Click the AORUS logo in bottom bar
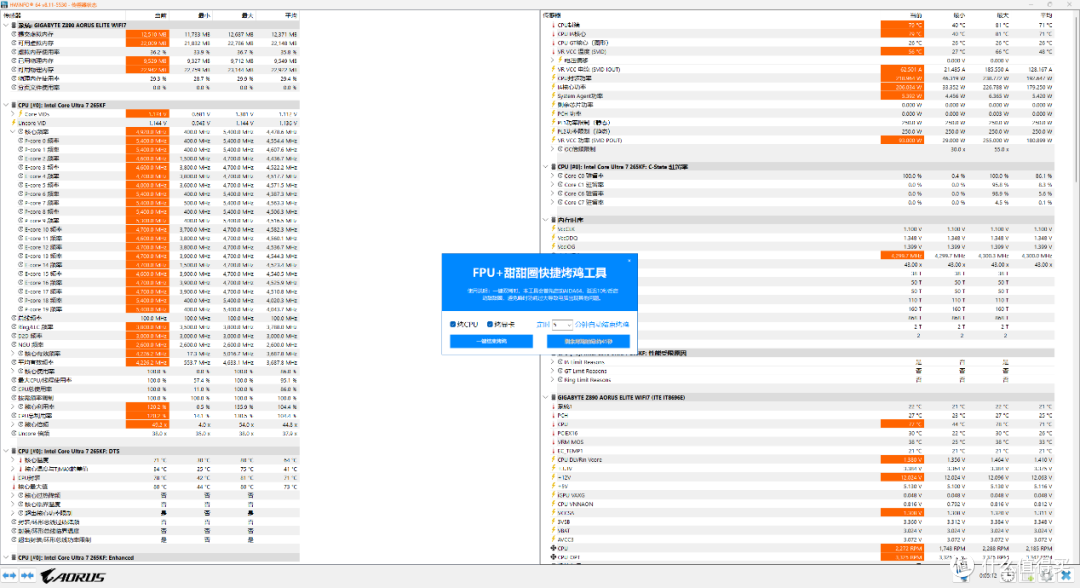Viewport: 1080px width, 588px height. pos(73,576)
